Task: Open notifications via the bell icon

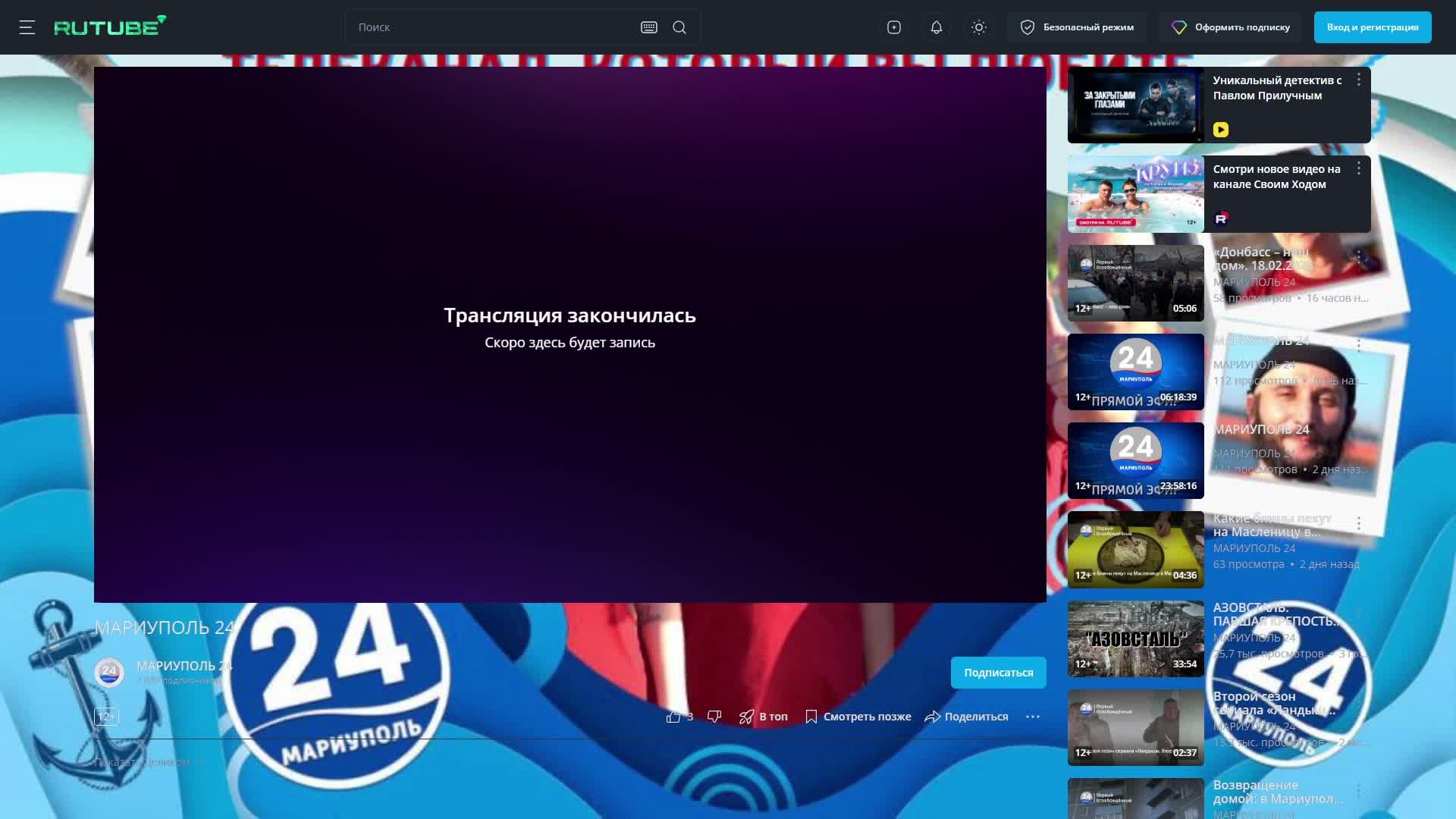Action: pyautogui.click(x=936, y=27)
